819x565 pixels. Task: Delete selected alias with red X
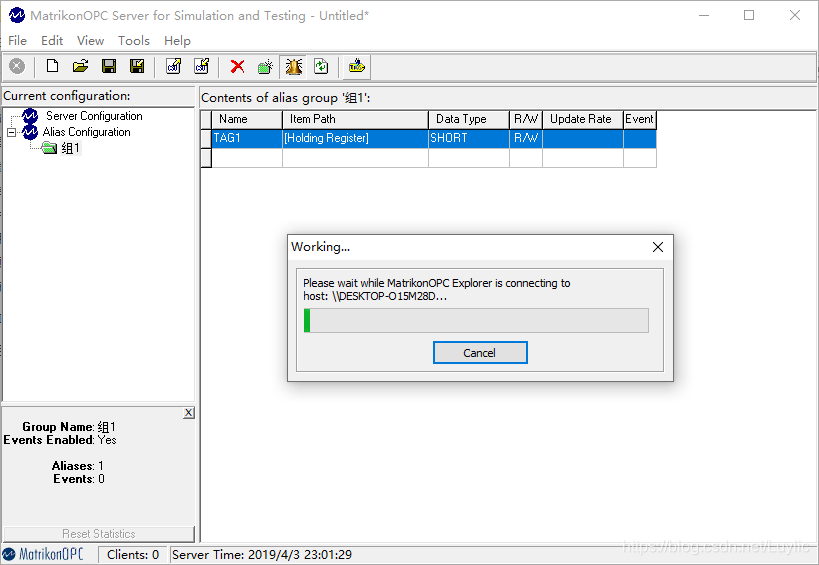point(238,66)
